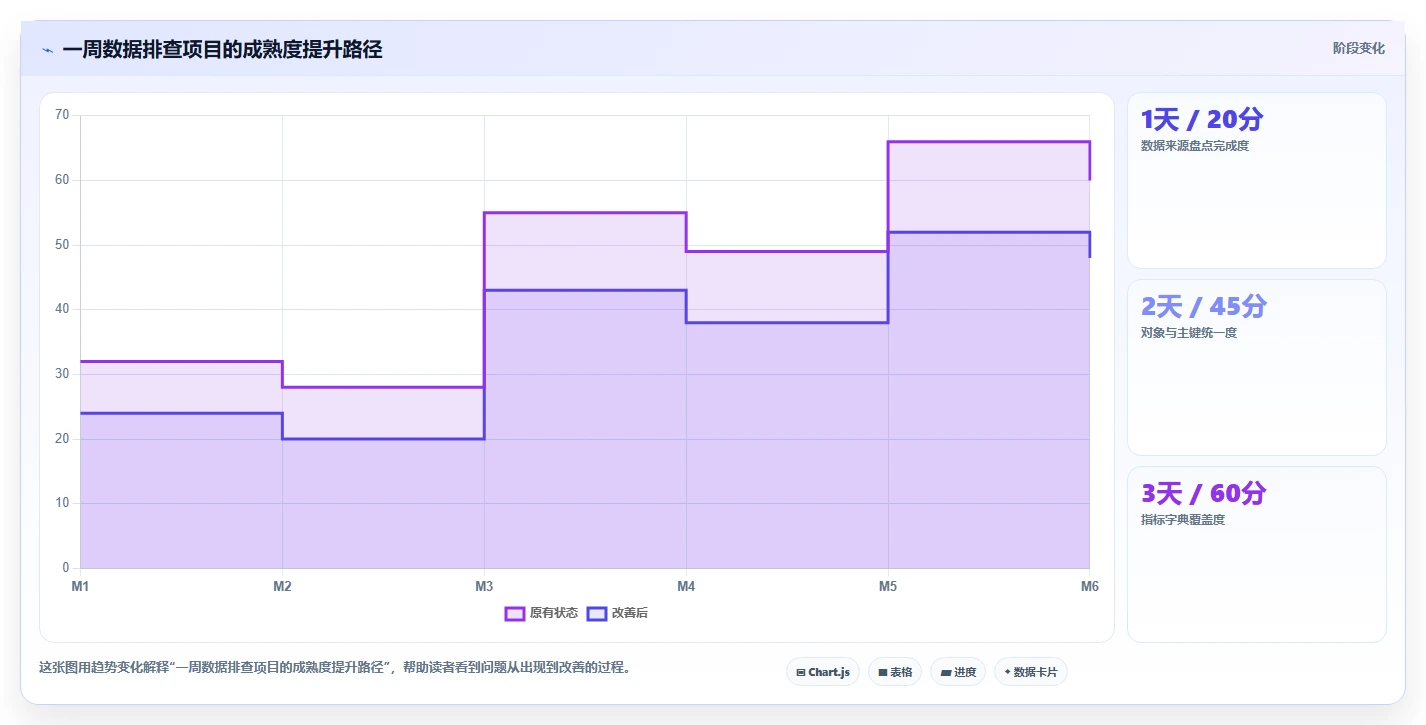This screenshot has width=1426, height=725.
Task: Select the 表格 tag
Action: click(895, 672)
